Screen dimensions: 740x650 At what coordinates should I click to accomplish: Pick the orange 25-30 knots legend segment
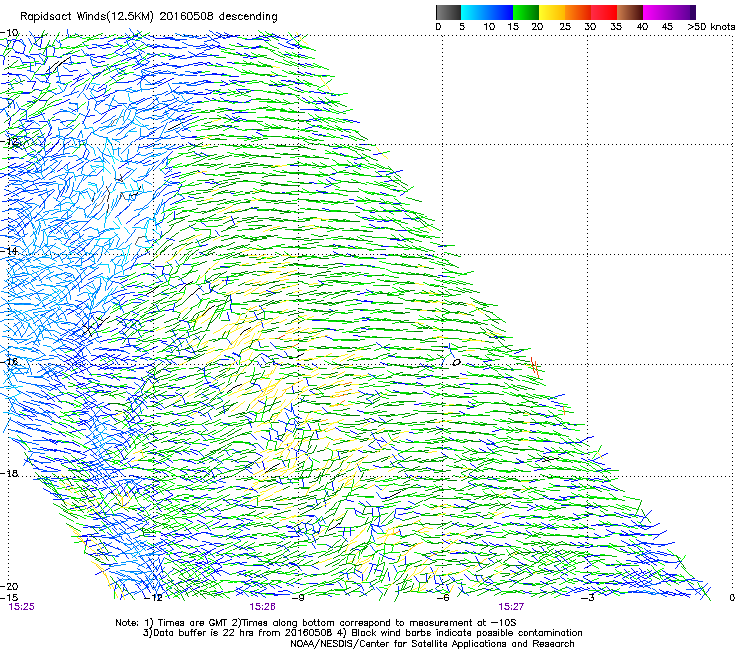(x=578, y=12)
